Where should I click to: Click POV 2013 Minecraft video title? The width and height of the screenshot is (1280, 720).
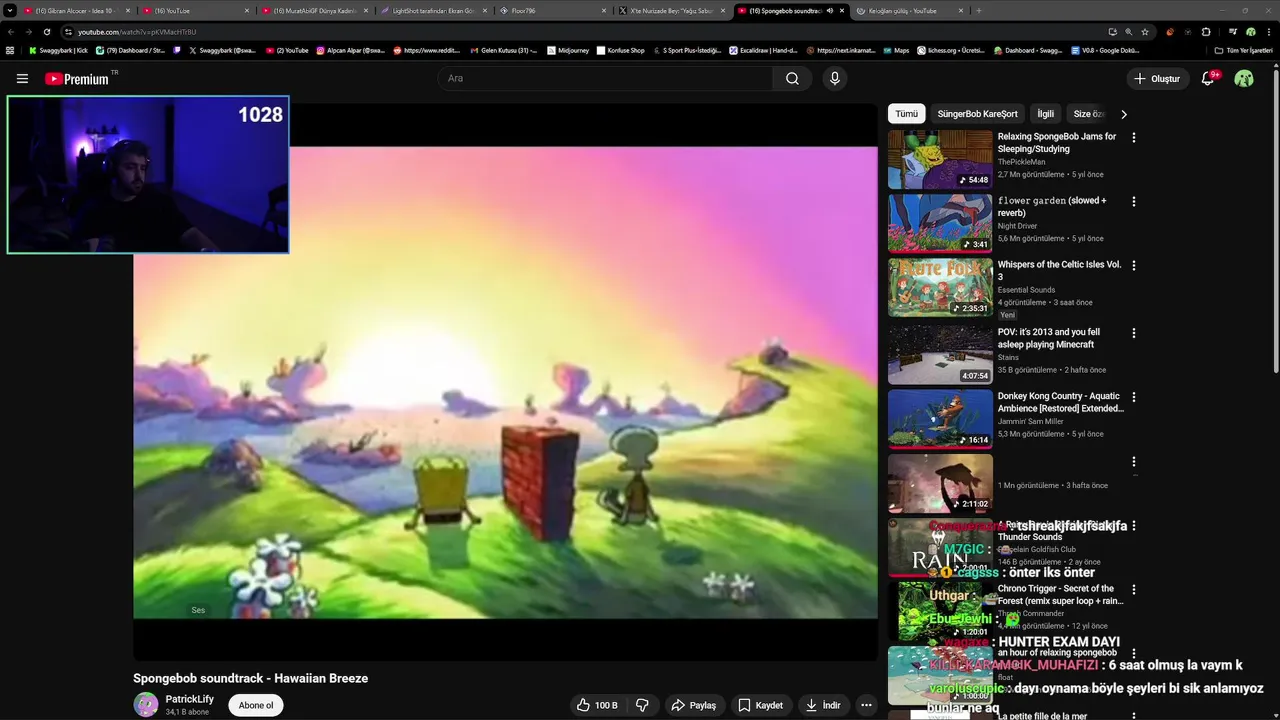click(1048, 338)
